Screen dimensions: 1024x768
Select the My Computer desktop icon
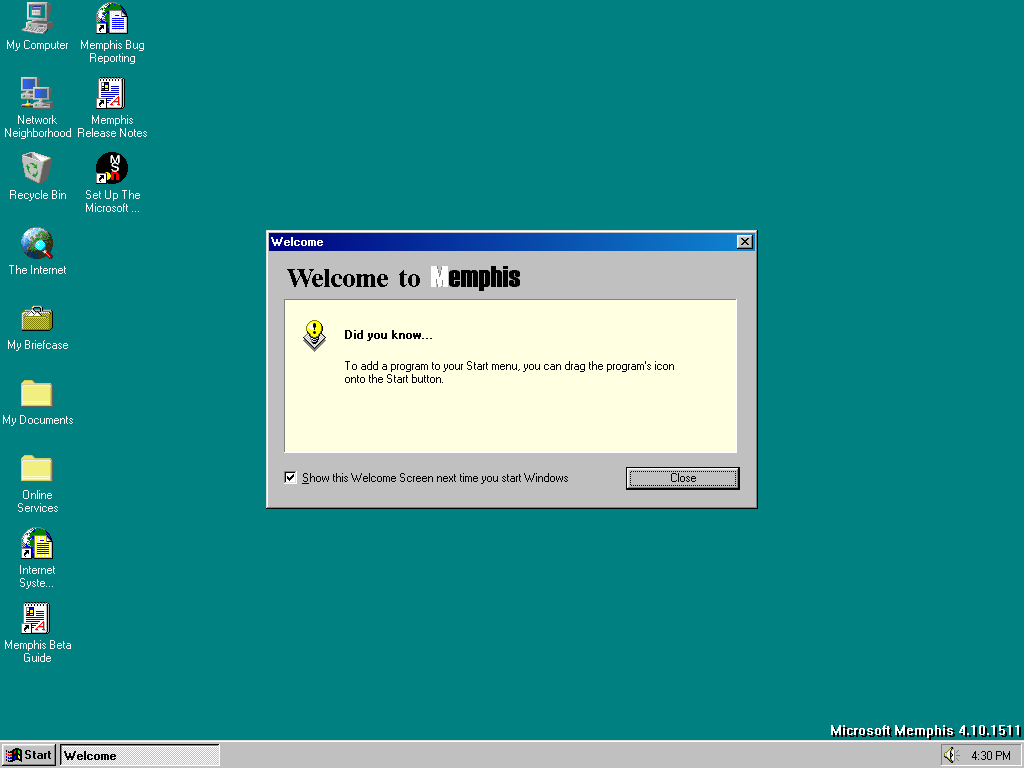click(37, 26)
